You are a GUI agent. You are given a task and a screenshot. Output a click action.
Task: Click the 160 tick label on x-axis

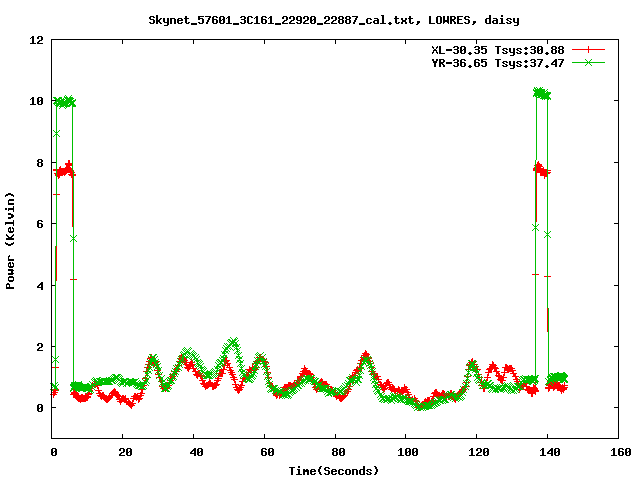617,452
